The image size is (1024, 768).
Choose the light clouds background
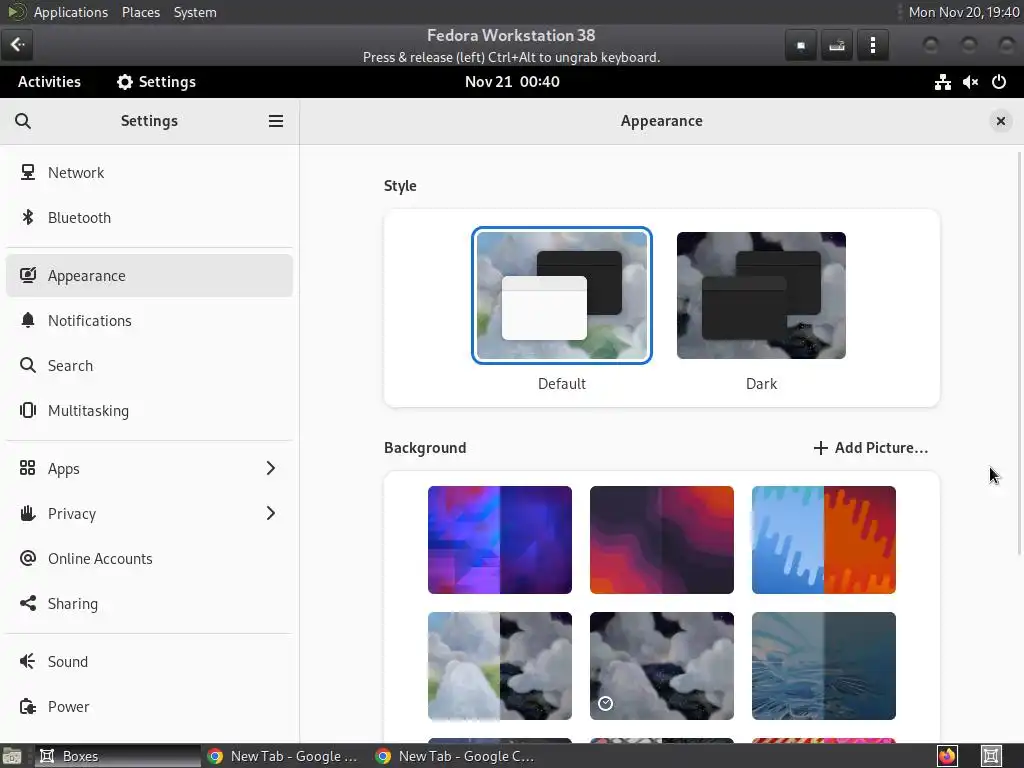point(500,666)
